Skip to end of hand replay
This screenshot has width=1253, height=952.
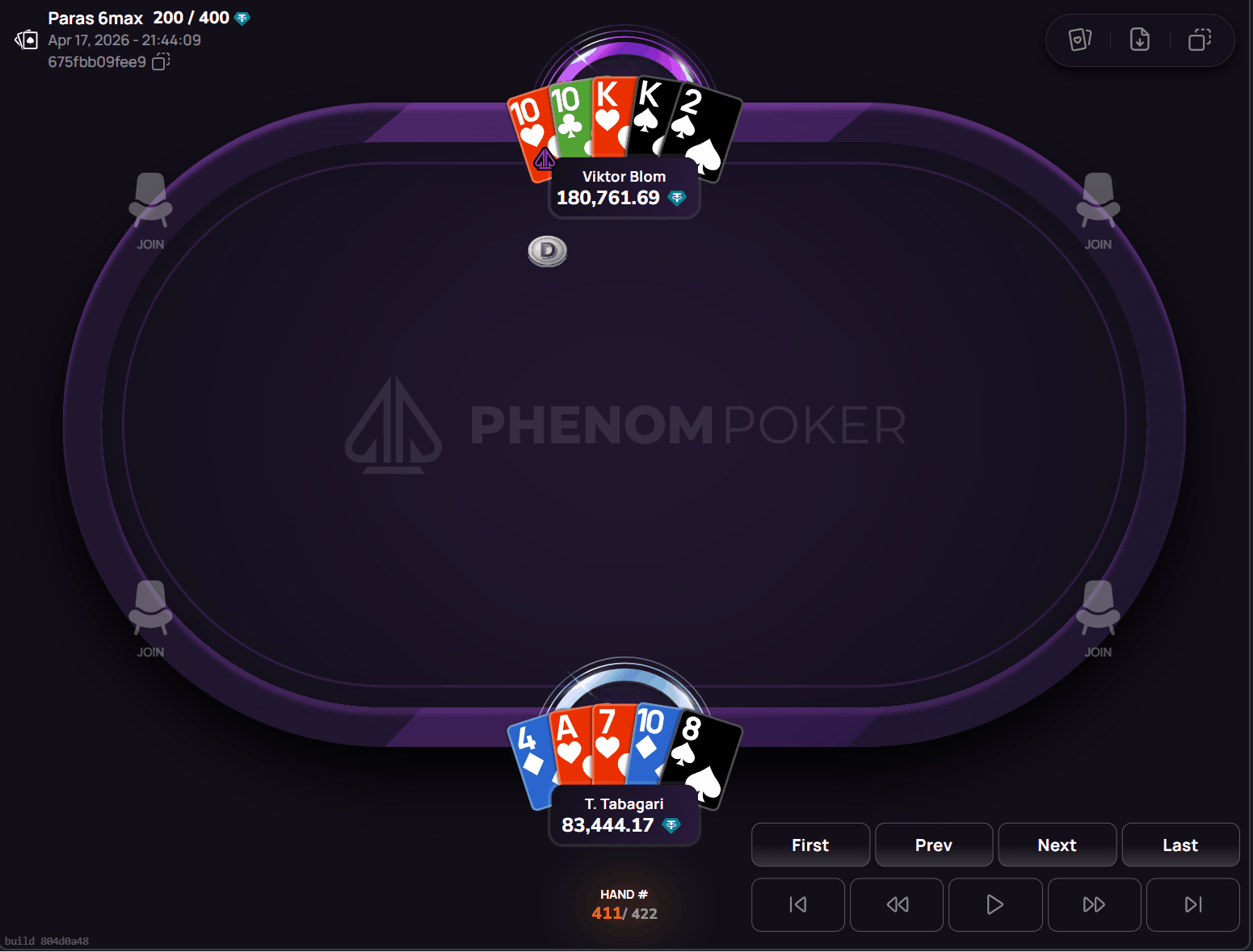coord(1193,904)
